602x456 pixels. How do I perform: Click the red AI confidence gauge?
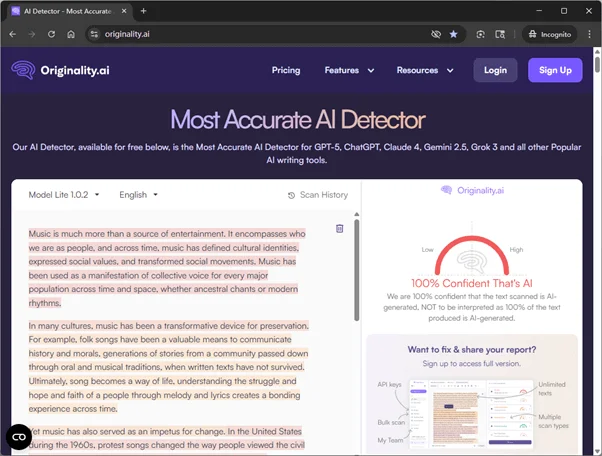pos(472,255)
